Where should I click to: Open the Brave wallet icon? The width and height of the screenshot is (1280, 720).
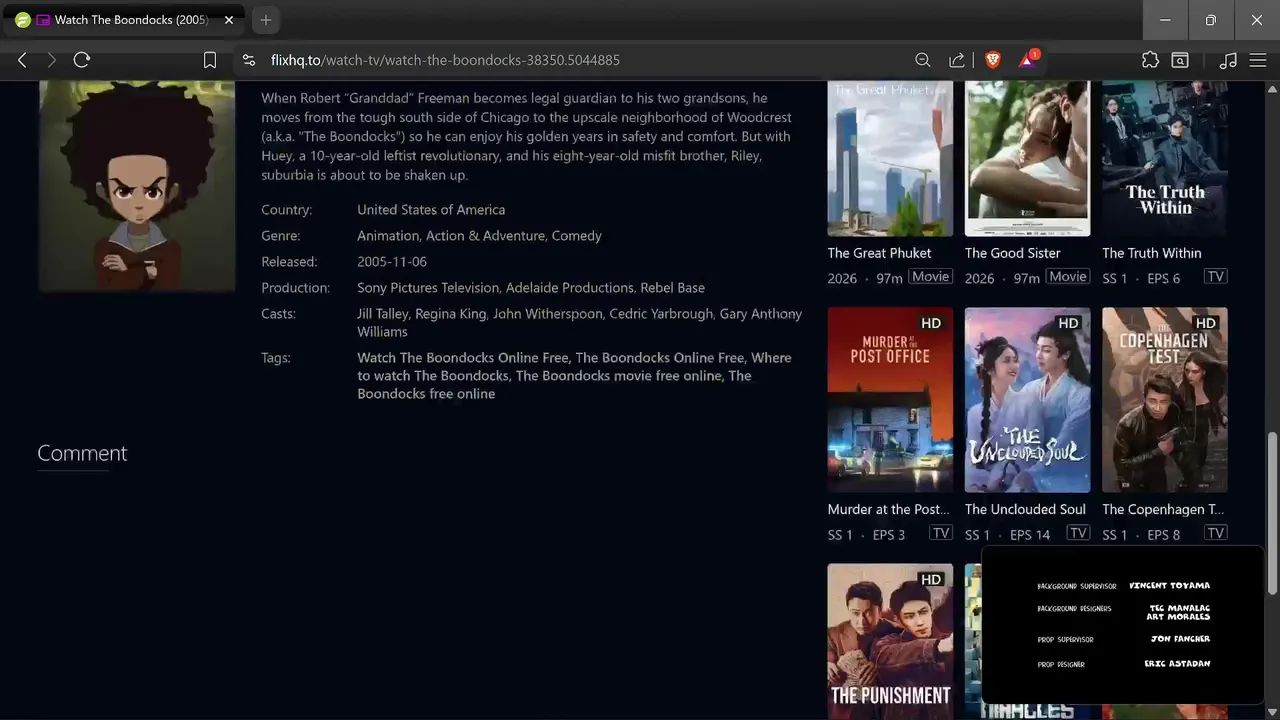coord(1180,60)
